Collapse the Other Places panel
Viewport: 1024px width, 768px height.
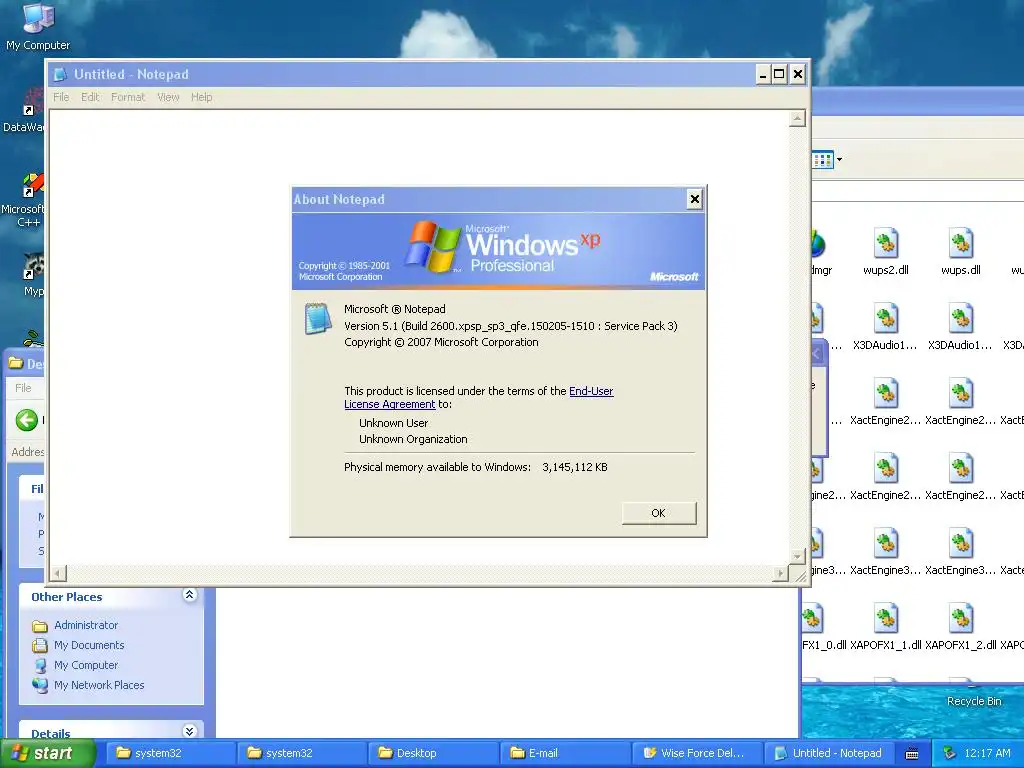point(189,595)
